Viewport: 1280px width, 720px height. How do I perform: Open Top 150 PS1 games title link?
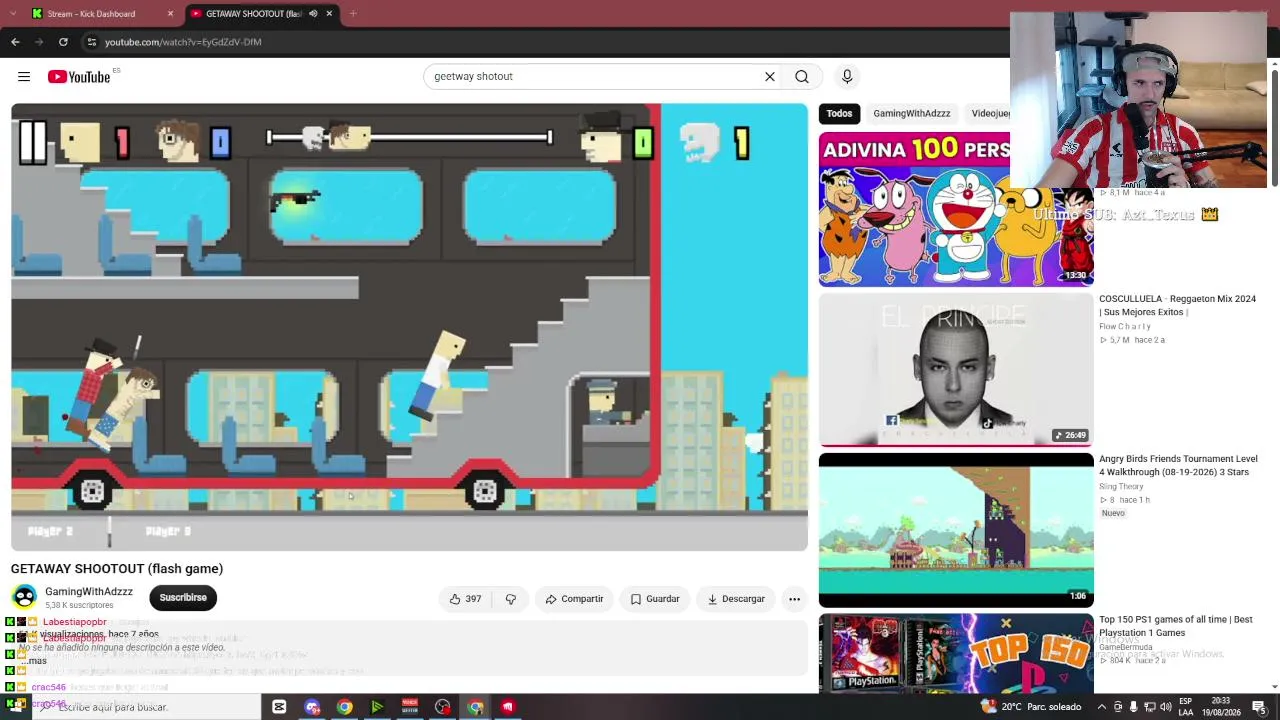1175,626
